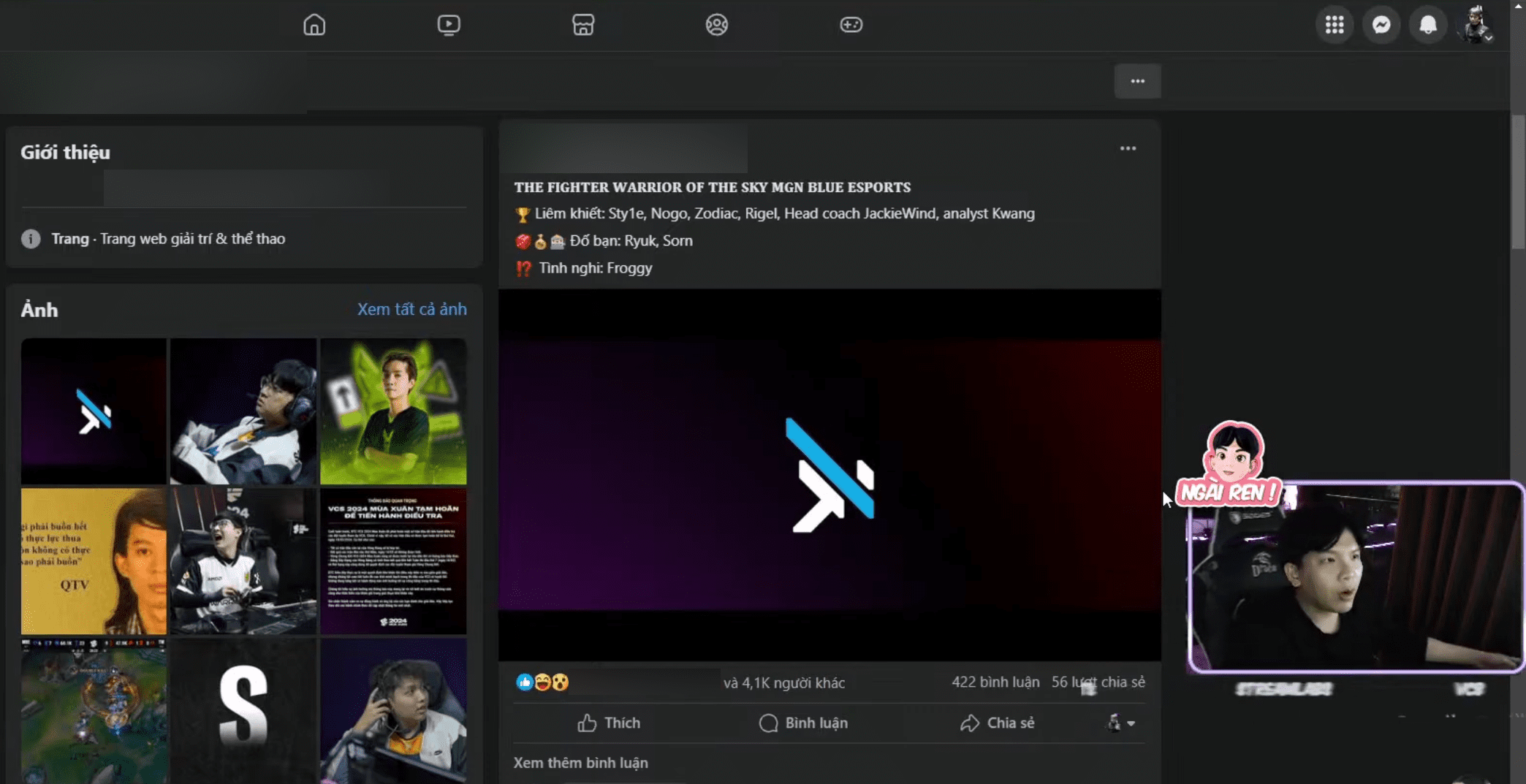This screenshot has height=784, width=1526.
Task: Open the QTV yellow photo thumbnail
Action: (x=94, y=561)
